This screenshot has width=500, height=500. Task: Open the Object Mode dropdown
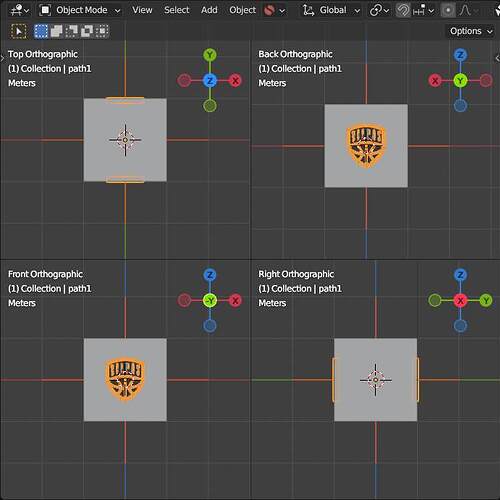click(80, 10)
